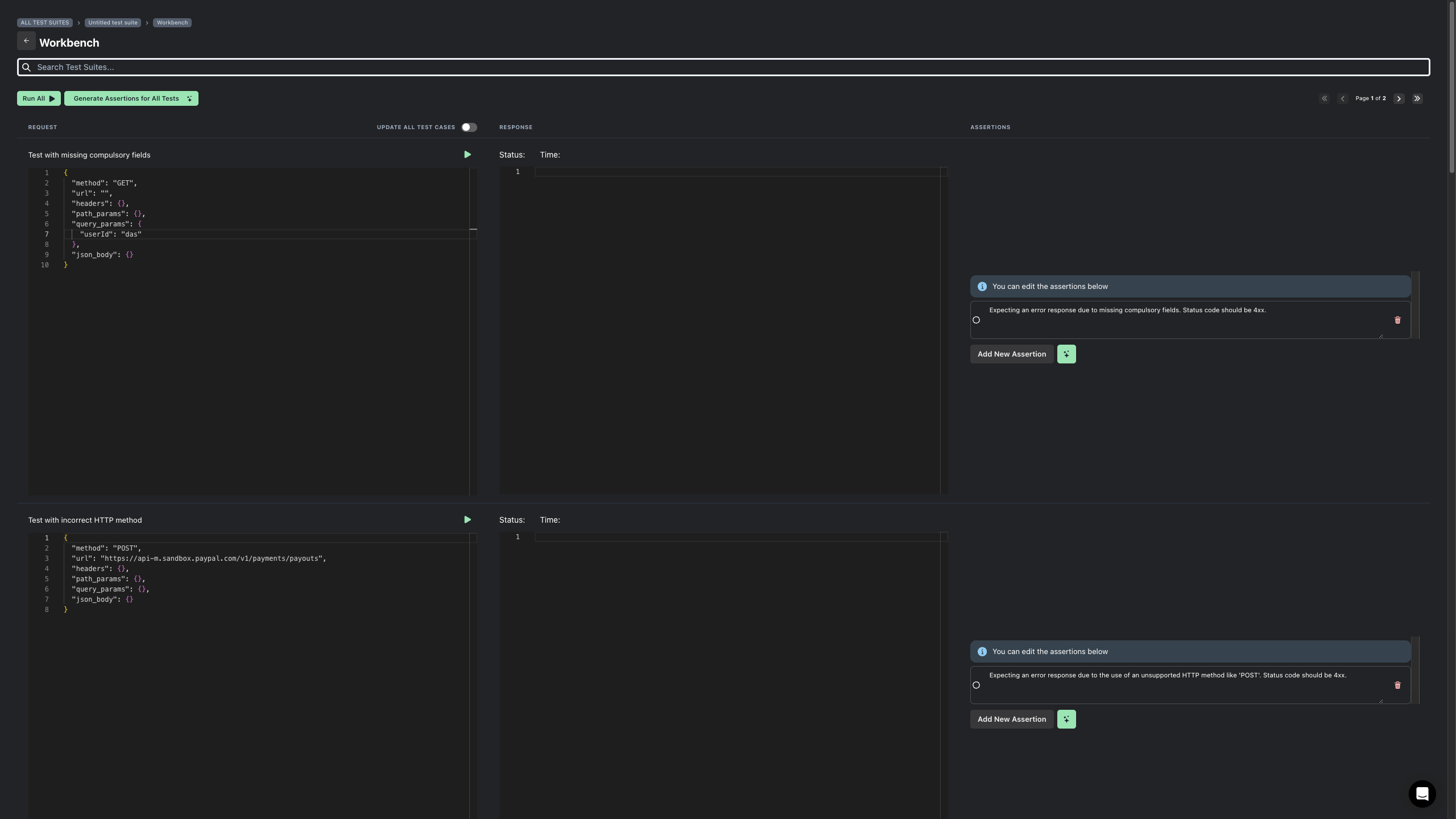1456x819 pixels.
Task: Click the Run All button
Action: (x=39, y=99)
